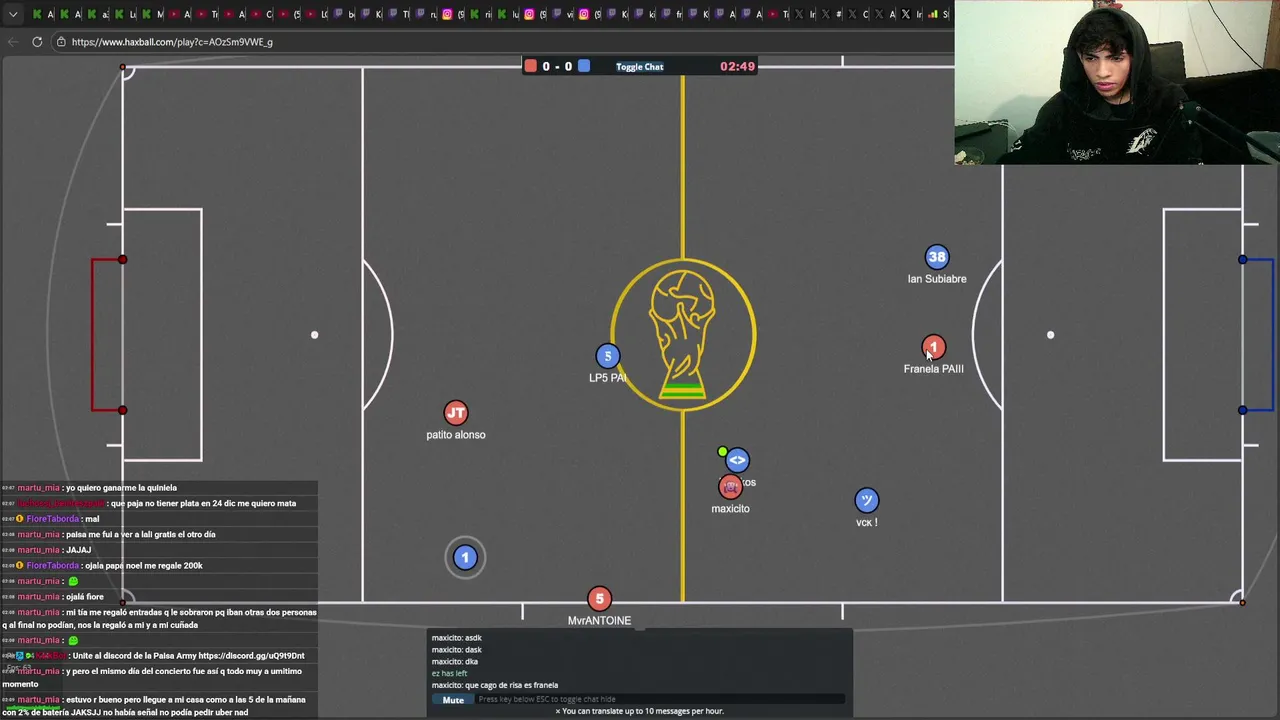Click red JT player disc
The height and width of the screenshot is (720, 1280).
(x=455, y=412)
